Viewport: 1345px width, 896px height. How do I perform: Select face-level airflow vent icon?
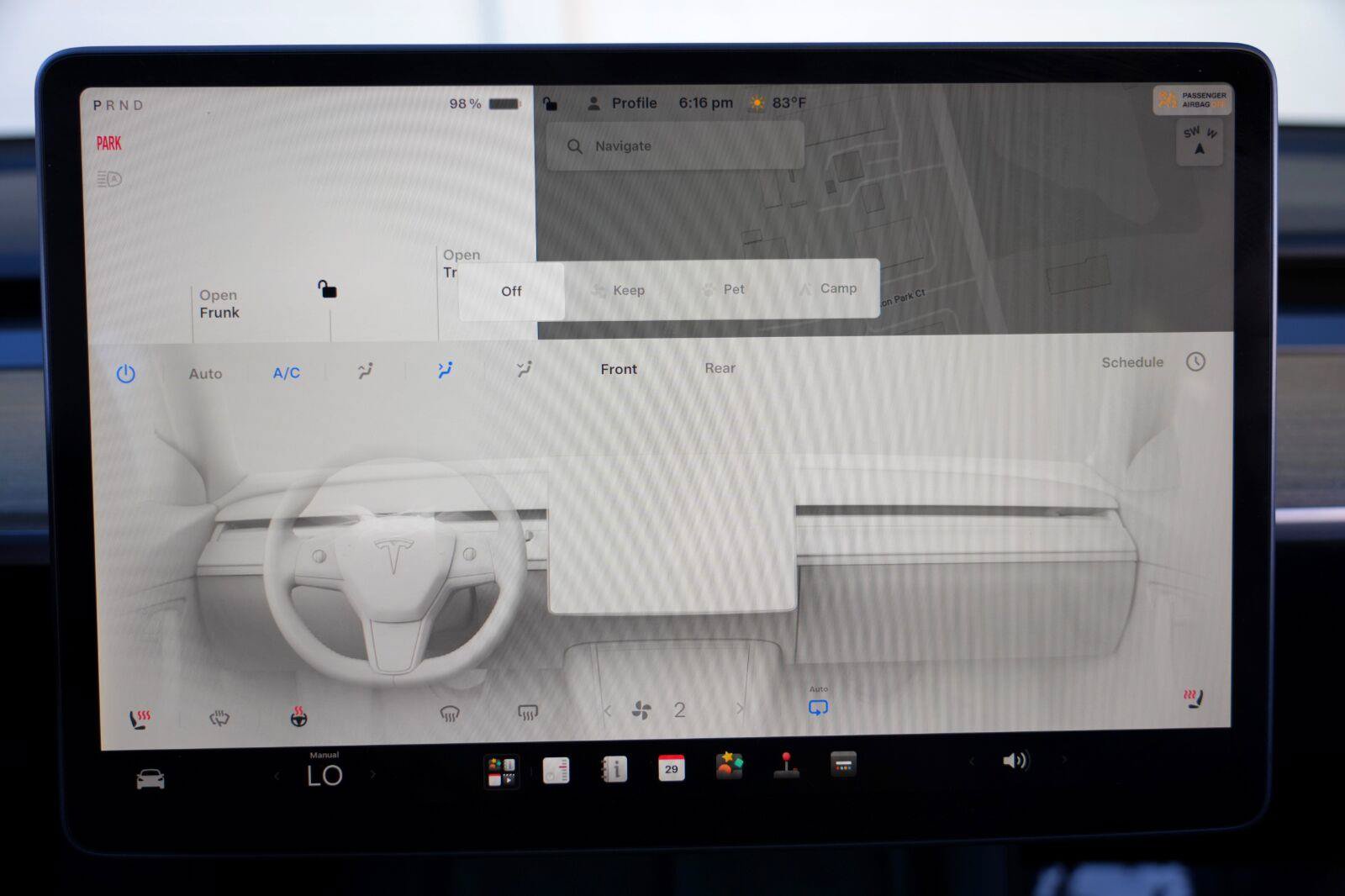446,370
